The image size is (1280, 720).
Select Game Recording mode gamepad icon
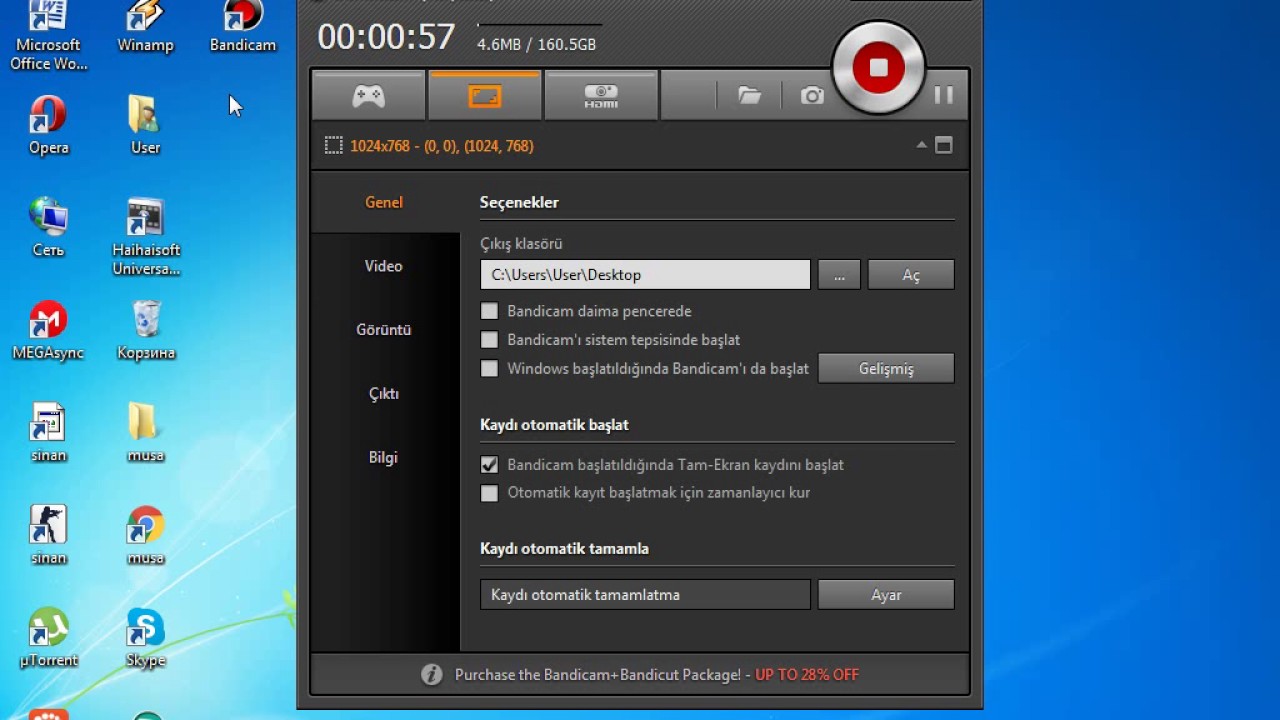[x=369, y=96]
